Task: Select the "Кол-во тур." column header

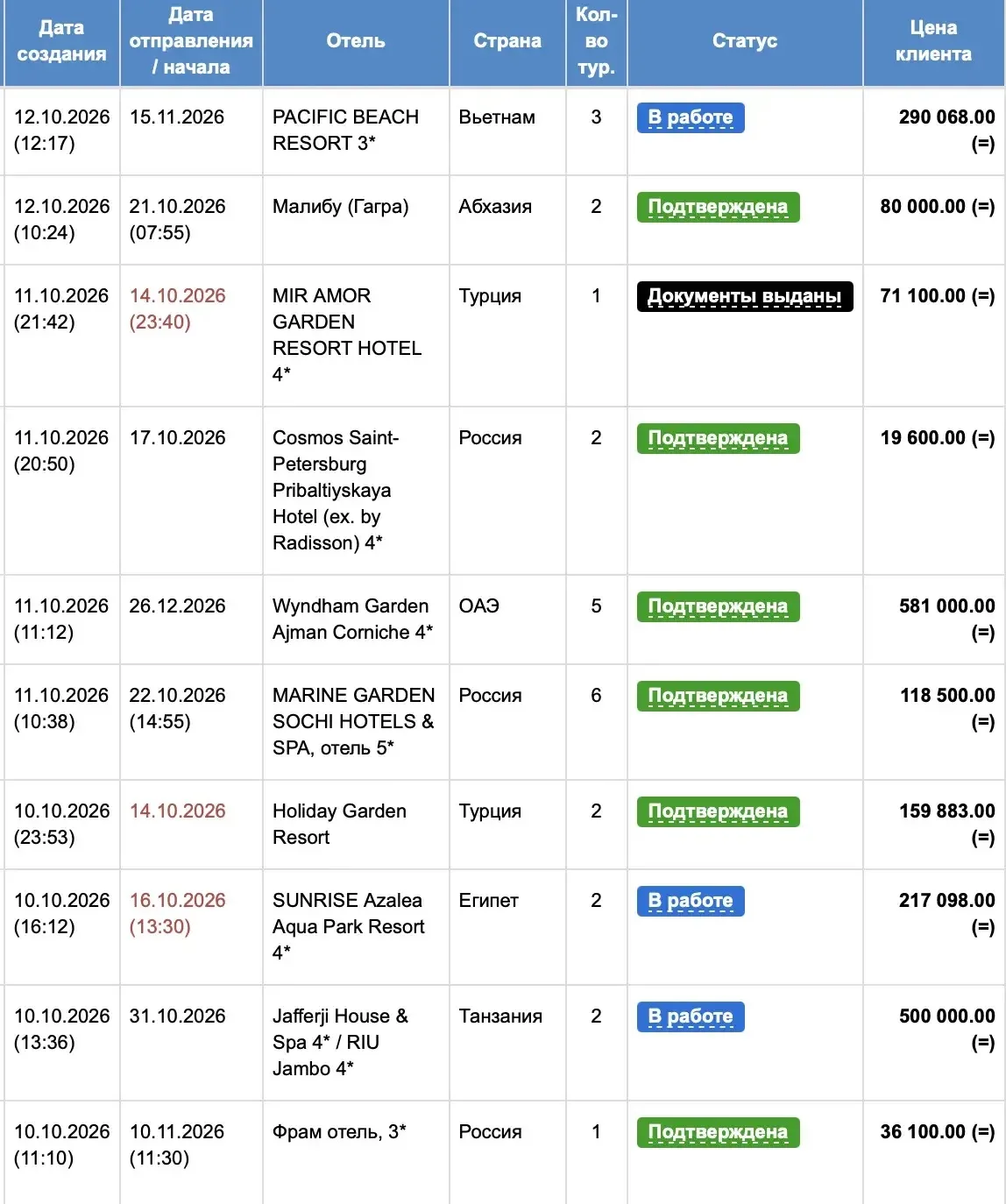Action: tap(597, 41)
